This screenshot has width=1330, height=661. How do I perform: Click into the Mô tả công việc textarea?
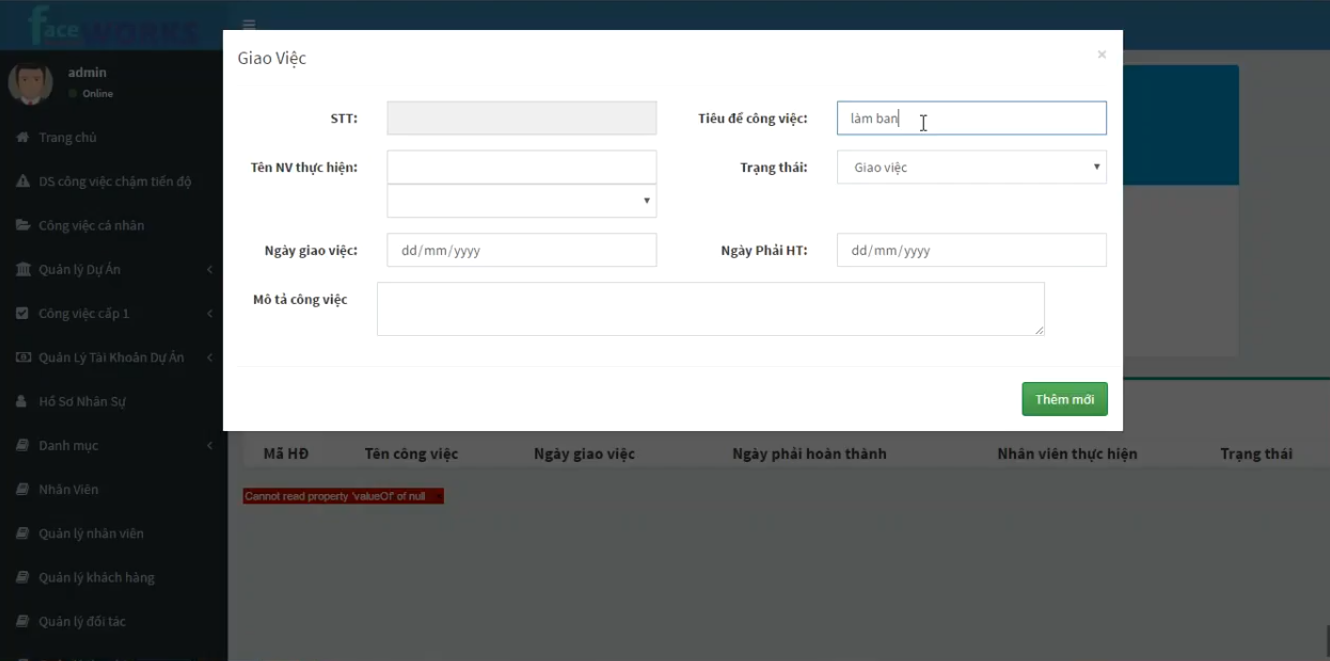point(710,309)
